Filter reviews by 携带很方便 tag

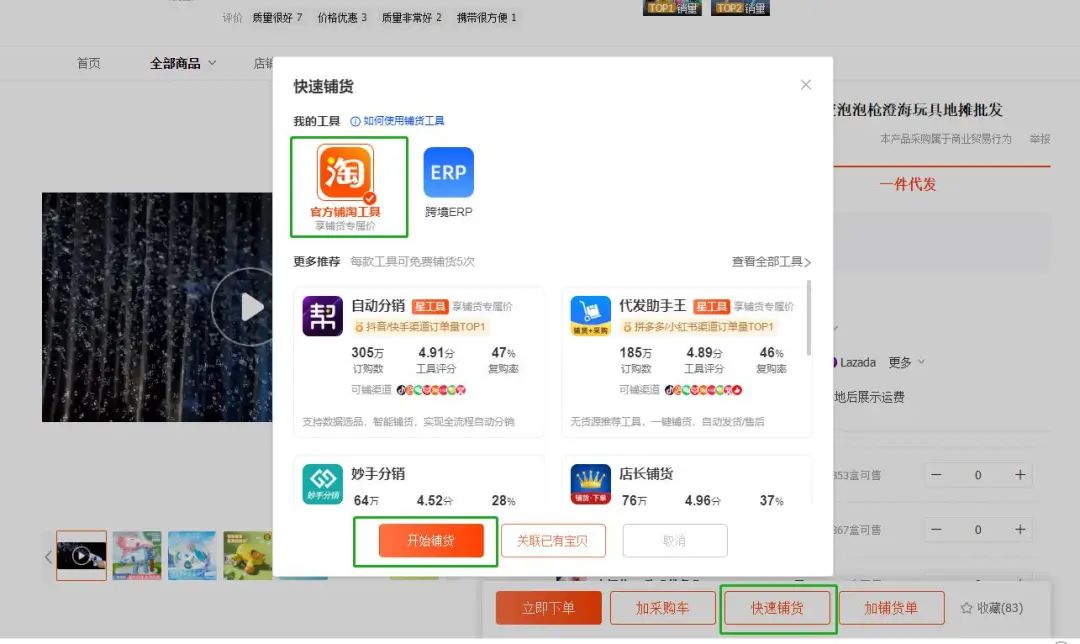[x=487, y=18]
